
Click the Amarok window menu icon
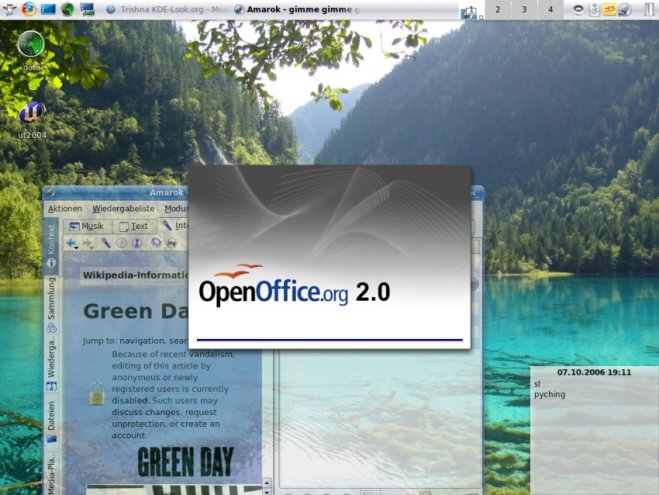(x=51, y=192)
